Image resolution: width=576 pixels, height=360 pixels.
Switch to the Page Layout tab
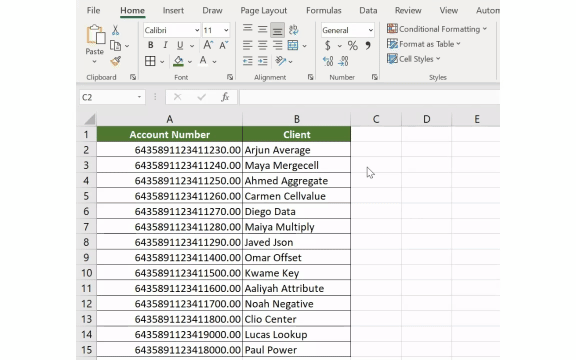pos(264,10)
